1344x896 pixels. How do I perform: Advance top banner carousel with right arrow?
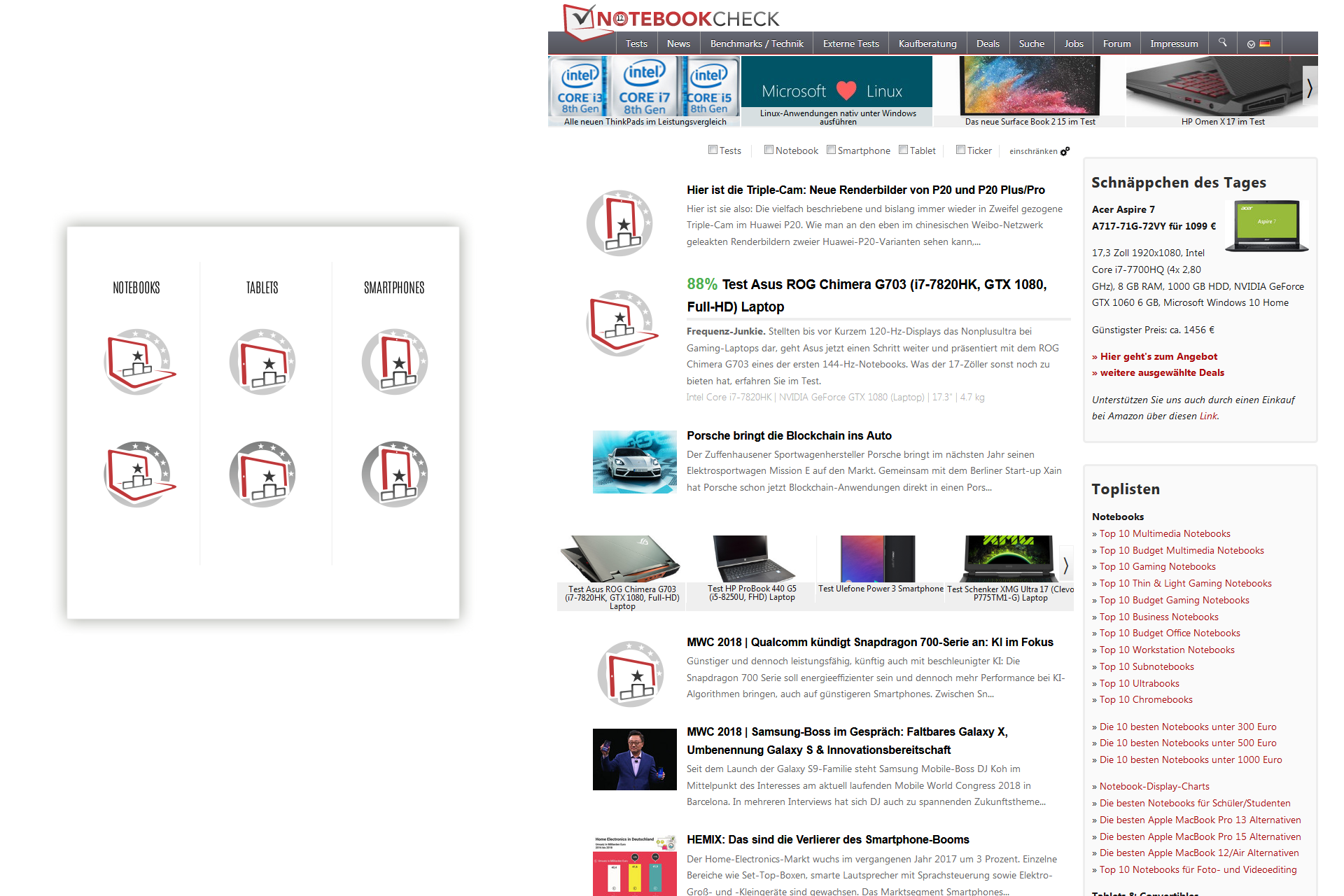point(1310,87)
